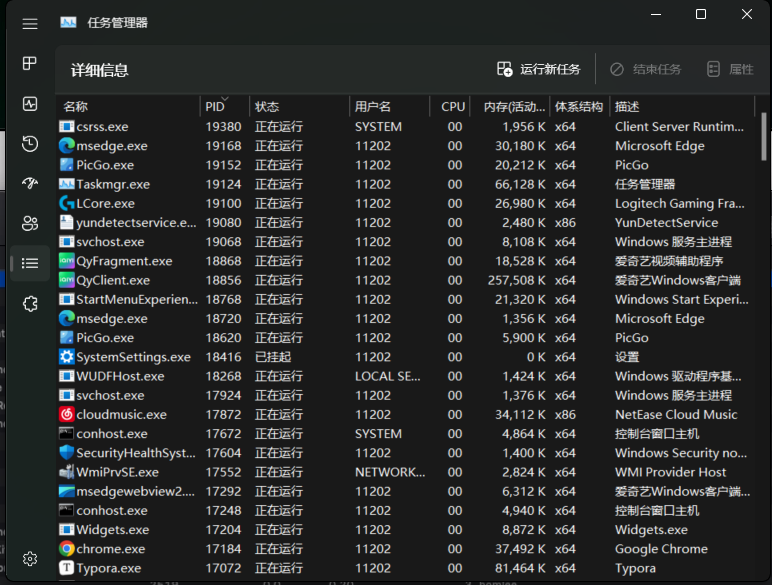
Task: Click Logitech Gaming Fra... description
Action: pos(679,203)
